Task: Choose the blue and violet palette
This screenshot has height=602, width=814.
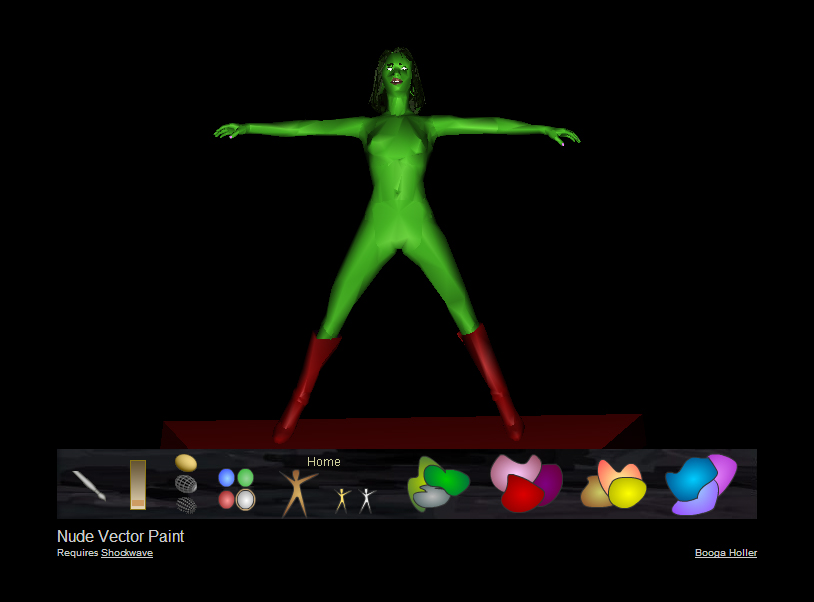Action: (x=700, y=484)
